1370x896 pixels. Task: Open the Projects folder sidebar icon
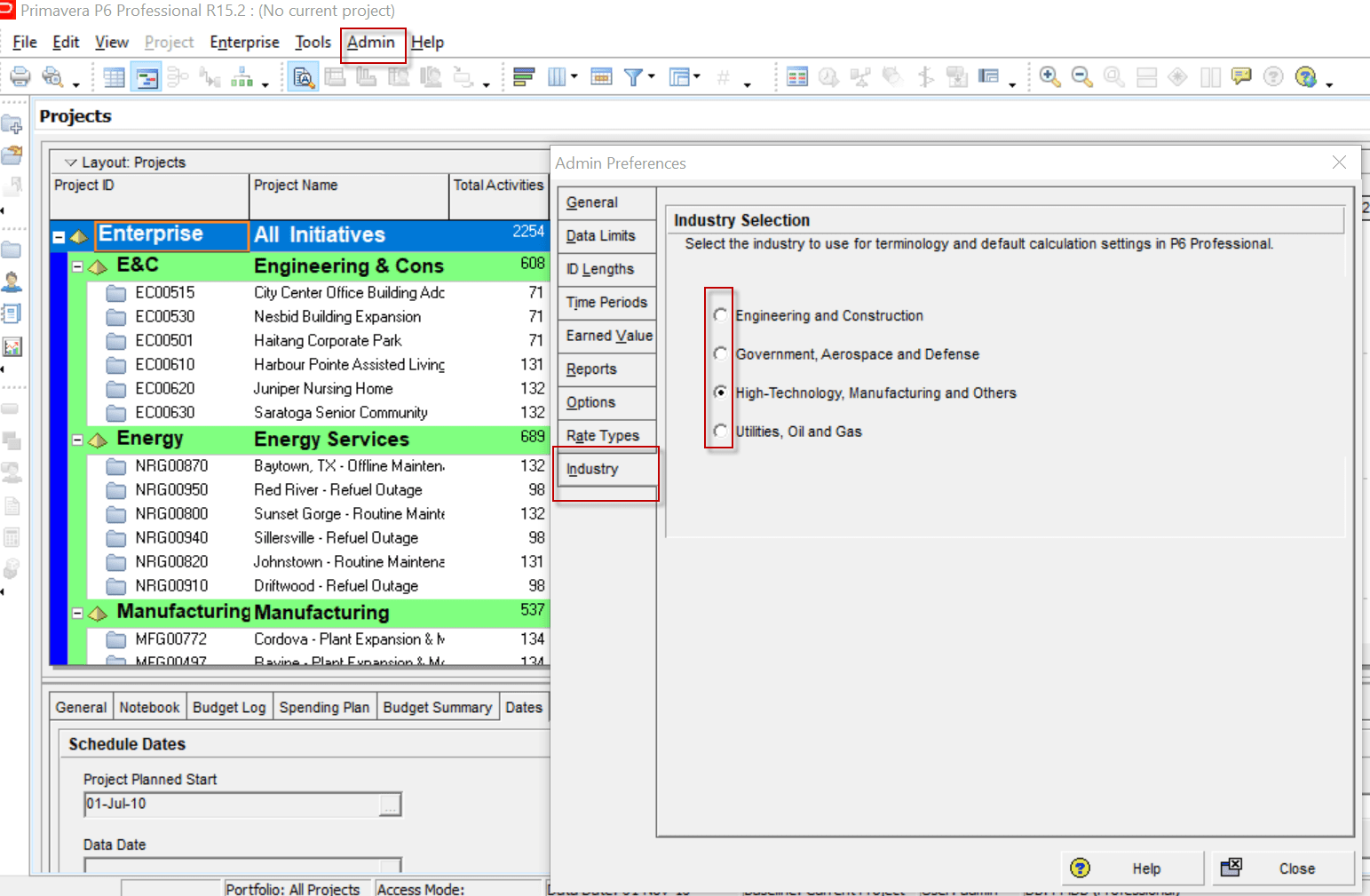click(x=12, y=250)
